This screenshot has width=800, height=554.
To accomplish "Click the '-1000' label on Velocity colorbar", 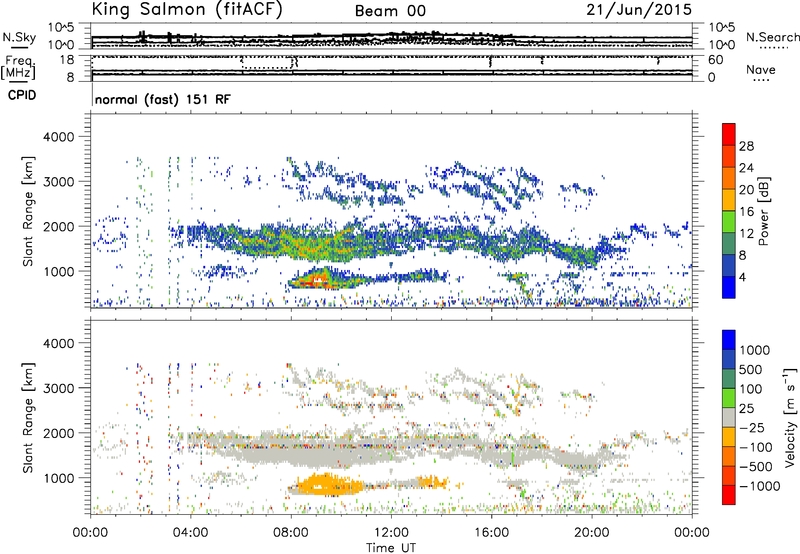I will tap(760, 486).
